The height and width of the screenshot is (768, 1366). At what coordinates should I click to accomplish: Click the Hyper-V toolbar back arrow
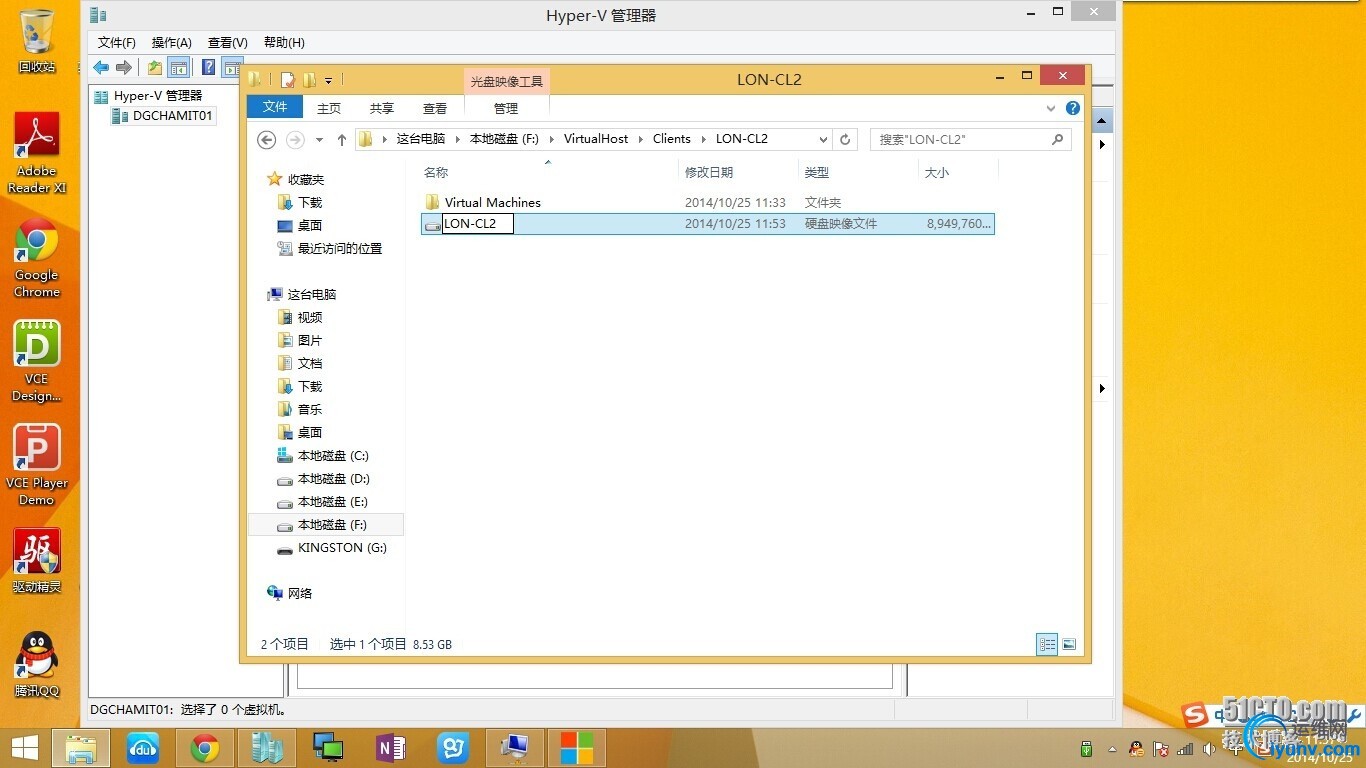tap(101, 67)
